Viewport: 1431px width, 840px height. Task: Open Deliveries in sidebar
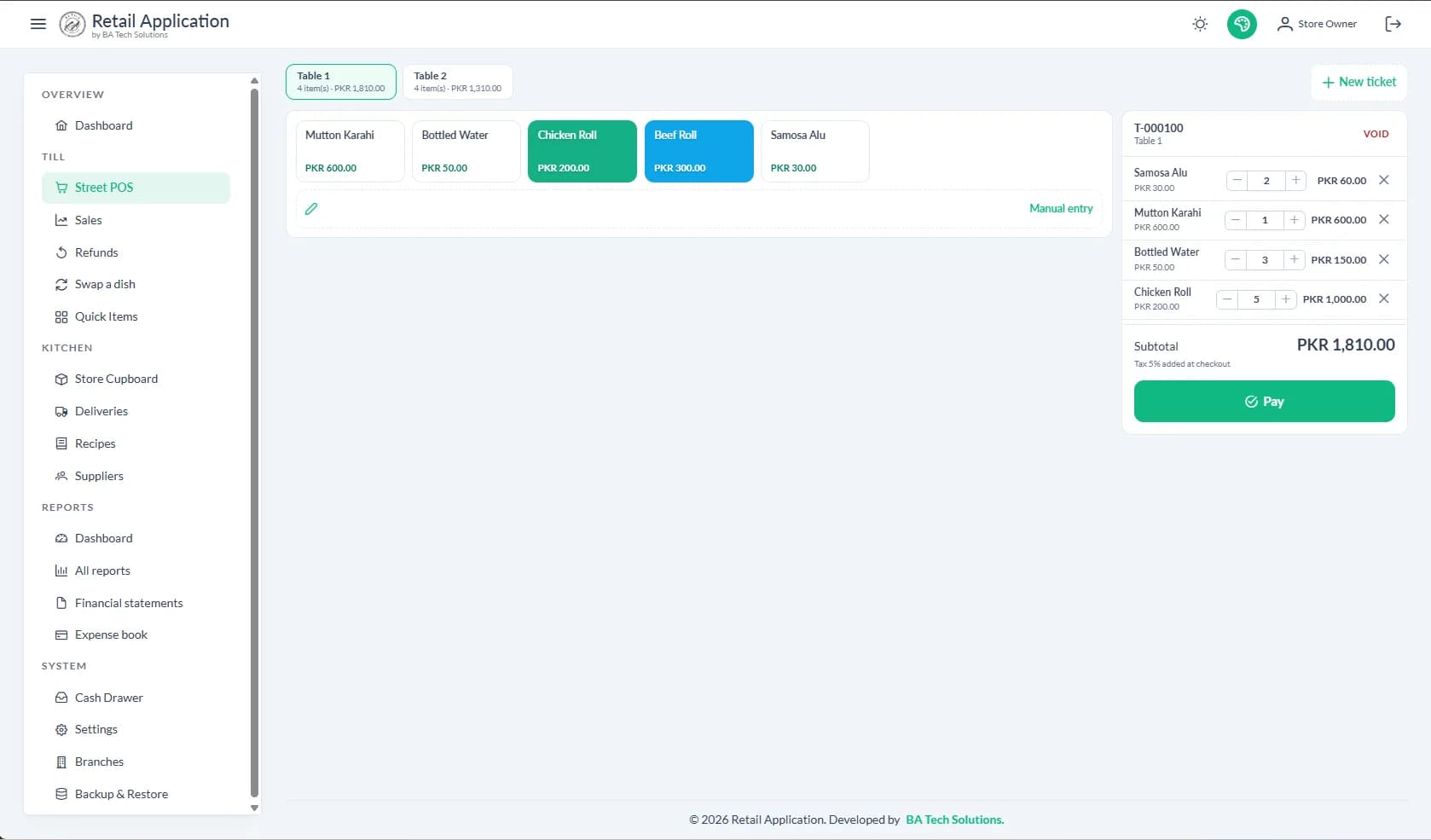coord(136,411)
